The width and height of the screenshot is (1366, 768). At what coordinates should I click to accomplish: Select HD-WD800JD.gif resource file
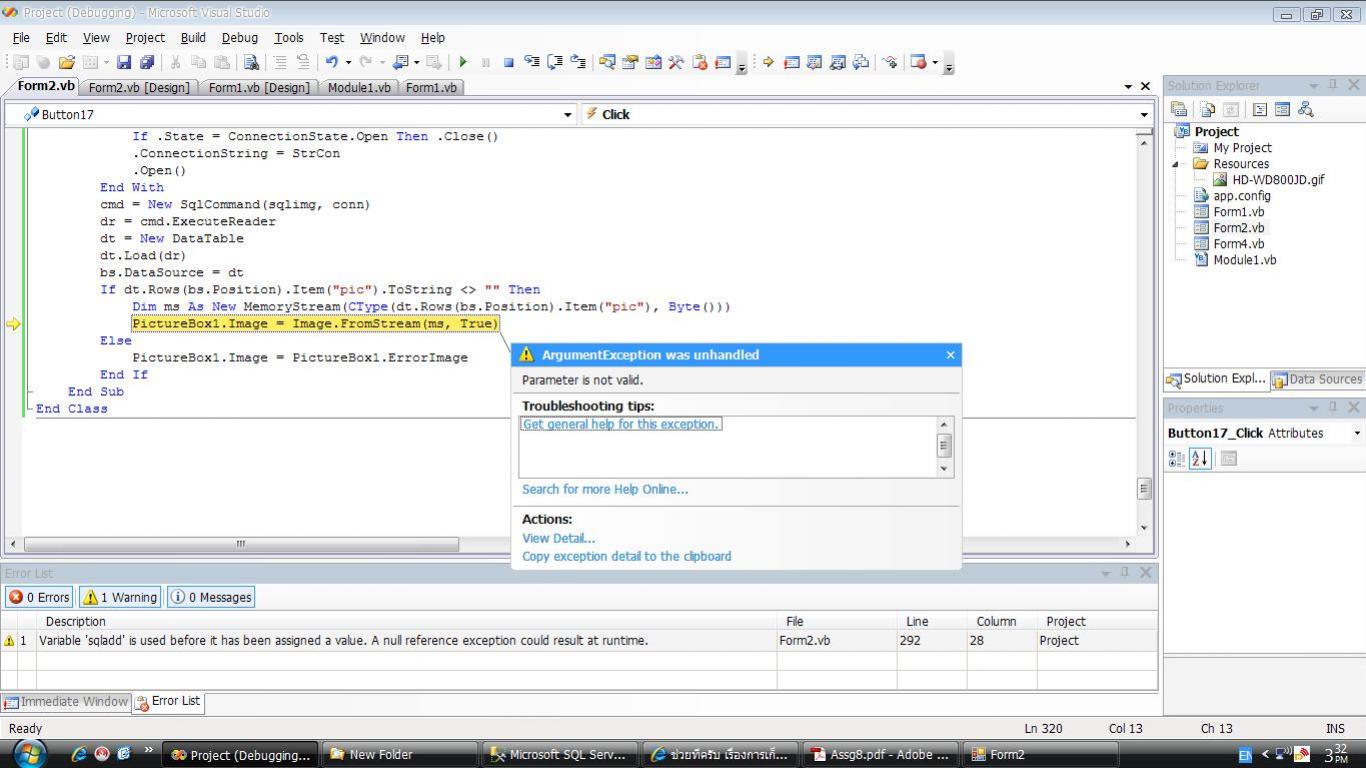(x=1278, y=180)
